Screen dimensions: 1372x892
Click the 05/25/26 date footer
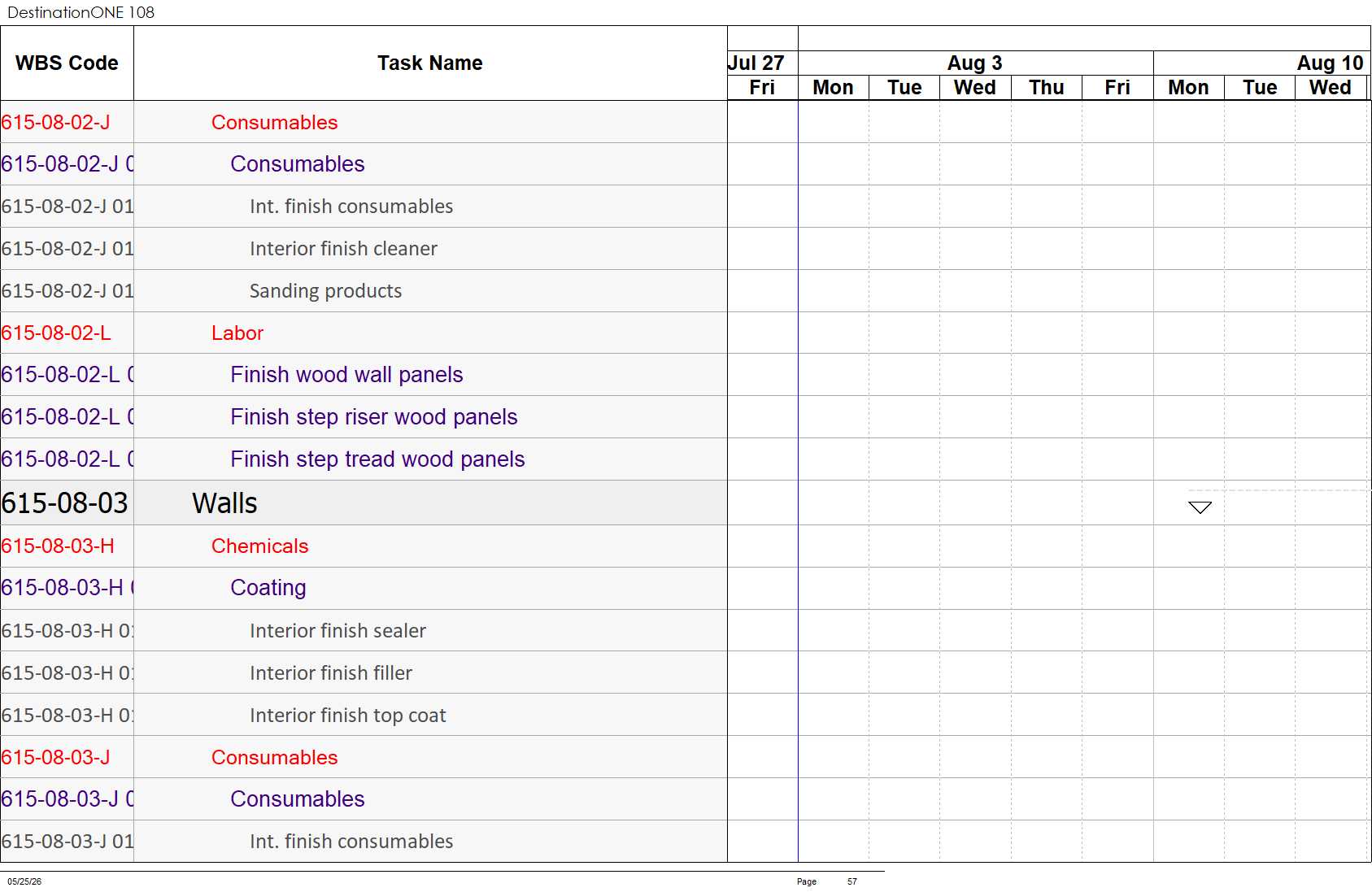coord(24,881)
